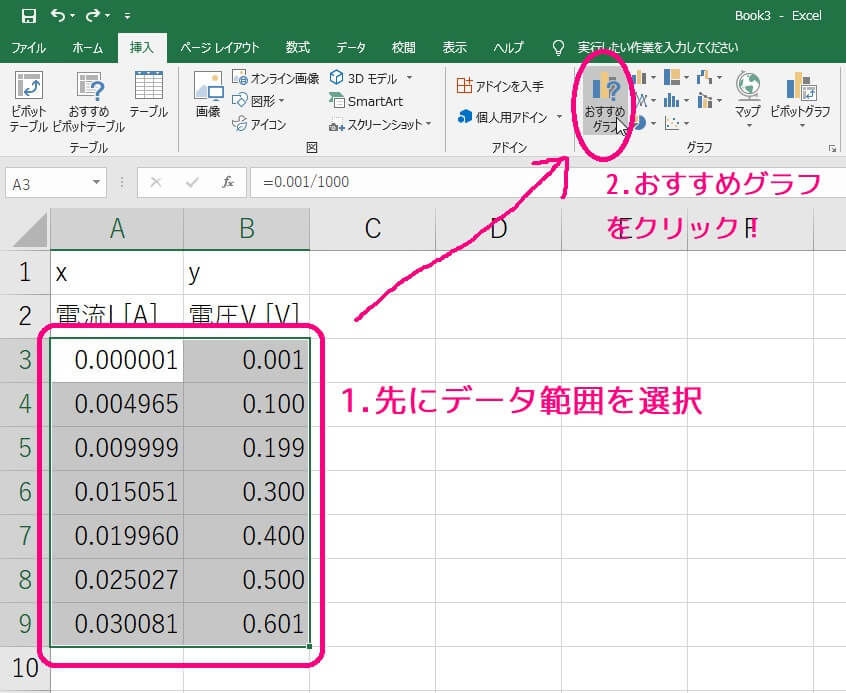This screenshot has width=846, height=693.
Task: Click cell containing 0.015051
Action: click(x=117, y=492)
